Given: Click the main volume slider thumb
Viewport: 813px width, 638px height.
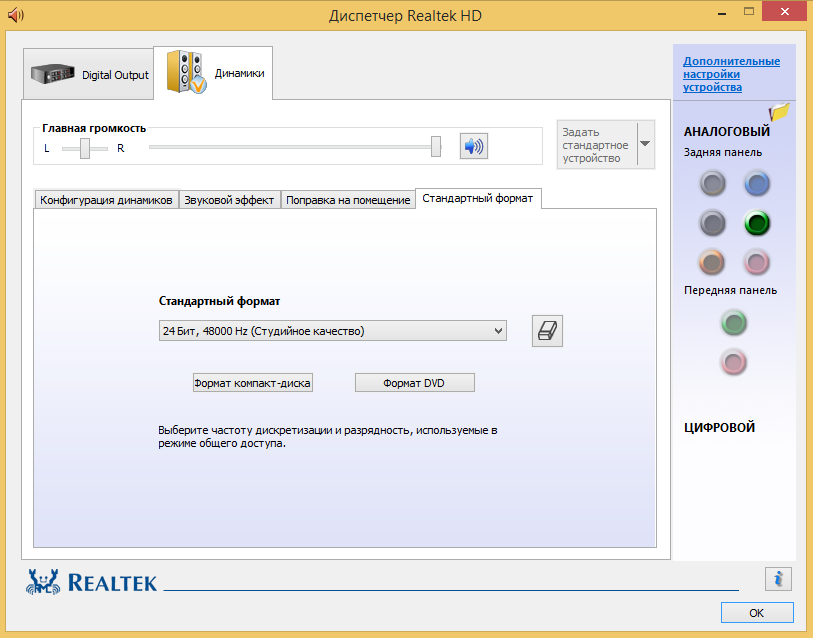Looking at the screenshot, I should (x=436, y=147).
